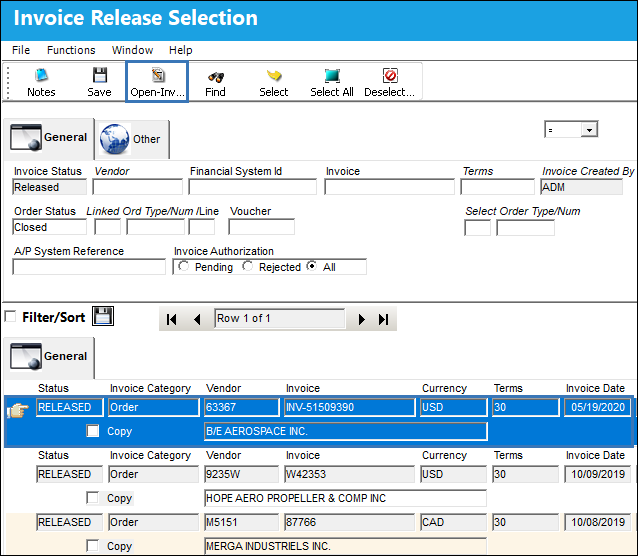This screenshot has height=556, width=638.
Task: Select the Rejected authorization radio button
Action: [x=247, y=266]
